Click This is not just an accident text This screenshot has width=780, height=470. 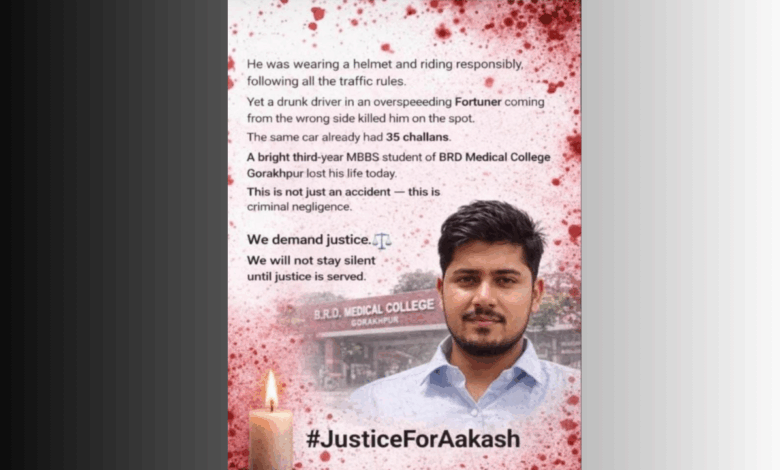pyautogui.click(x=343, y=192)
